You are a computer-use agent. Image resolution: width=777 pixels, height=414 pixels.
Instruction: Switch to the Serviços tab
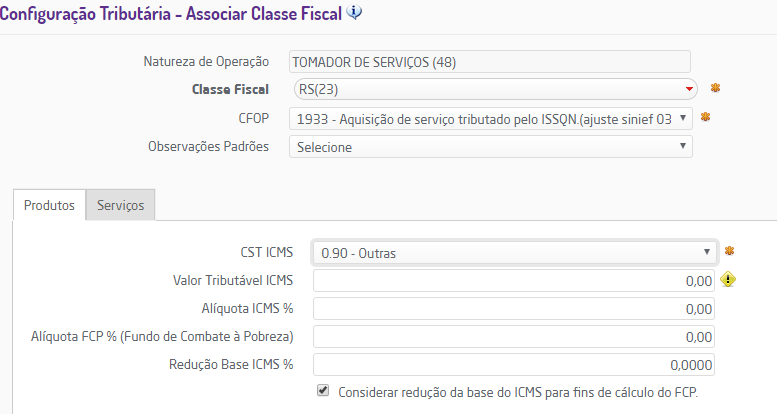click(x=120, y=205)
